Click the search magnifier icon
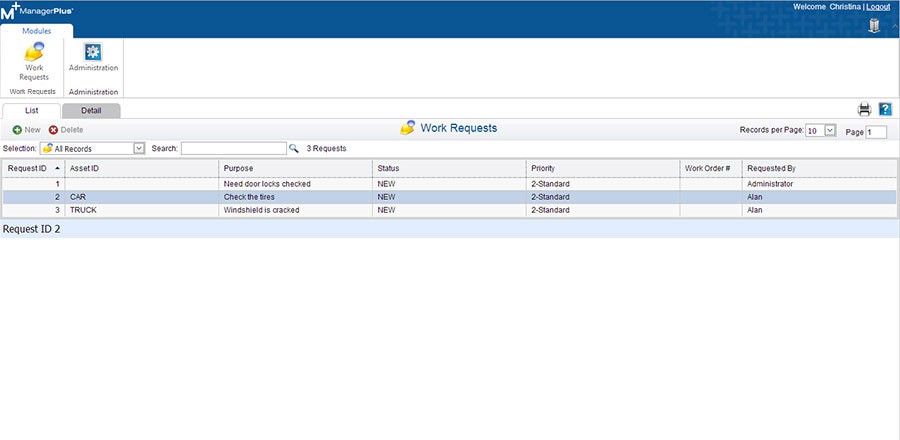 294,148
